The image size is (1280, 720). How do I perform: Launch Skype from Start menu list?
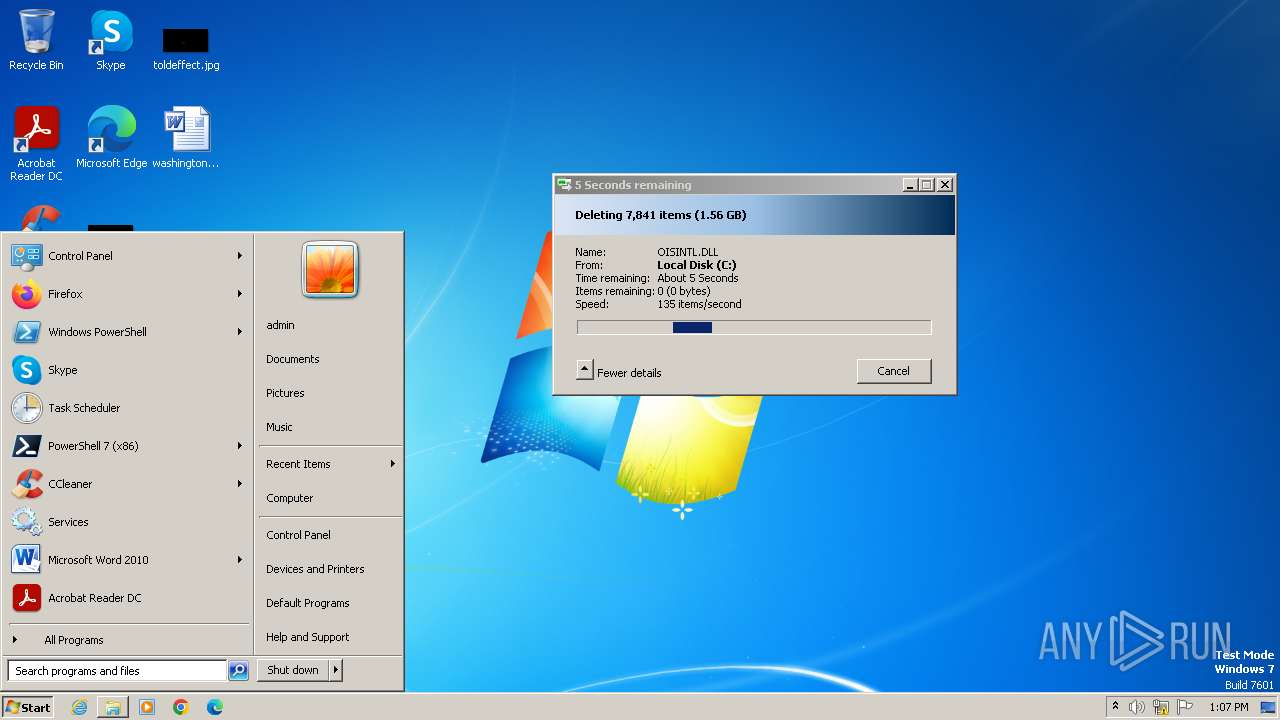coord(128,370)
